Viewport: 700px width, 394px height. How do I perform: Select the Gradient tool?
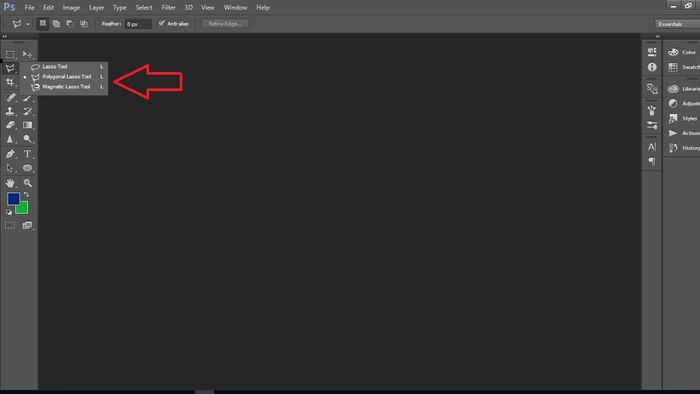tap(27, 125)
